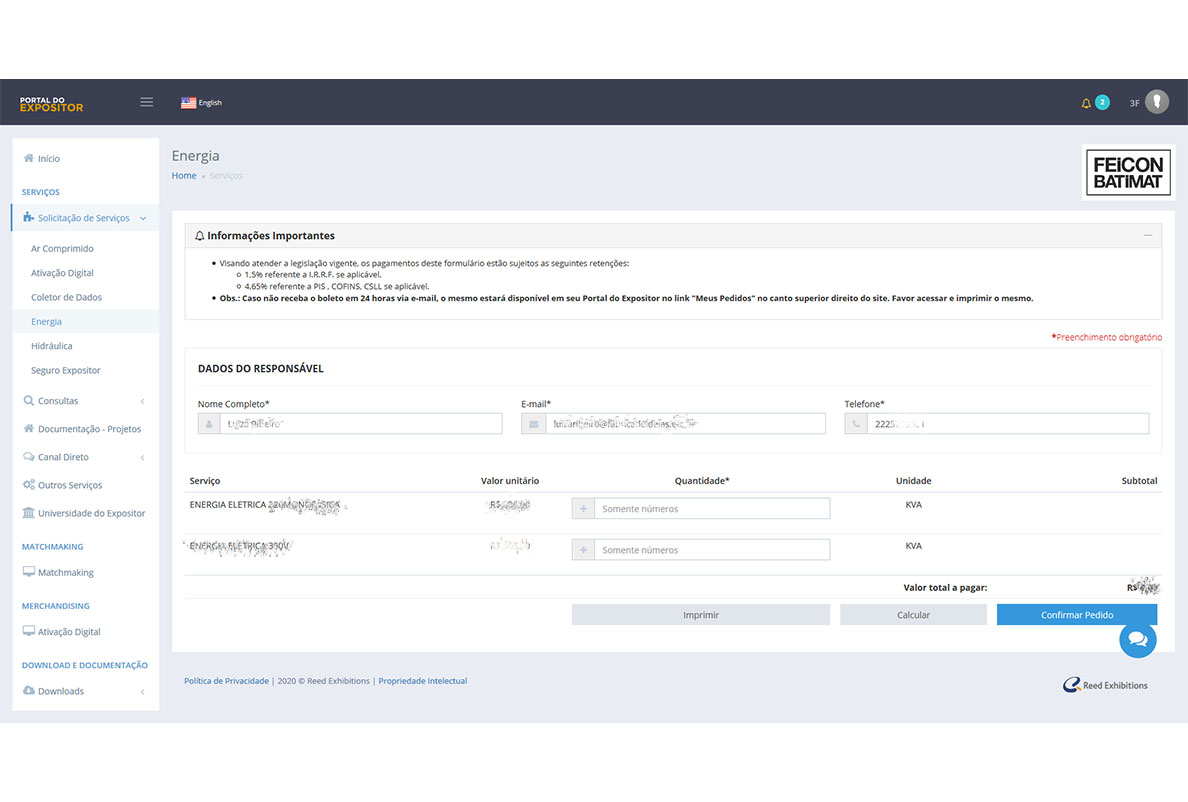Expand Consultas chevron
This screenshot has height=802, width=1188.
142,401
